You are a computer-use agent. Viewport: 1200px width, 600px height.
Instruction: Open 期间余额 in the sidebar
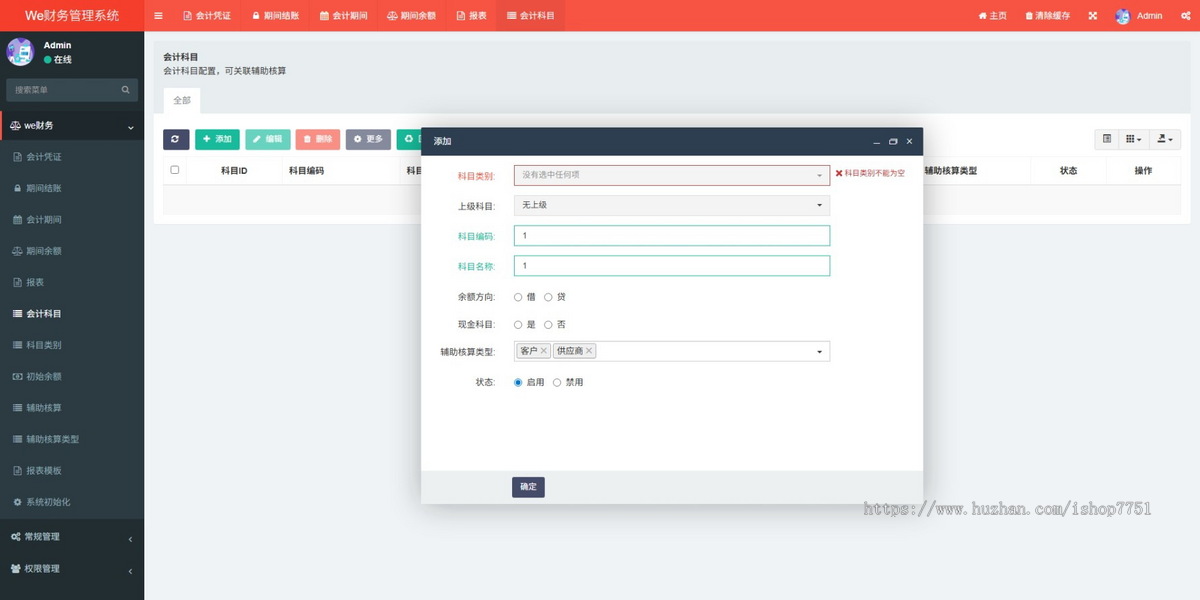coord(72,251)
